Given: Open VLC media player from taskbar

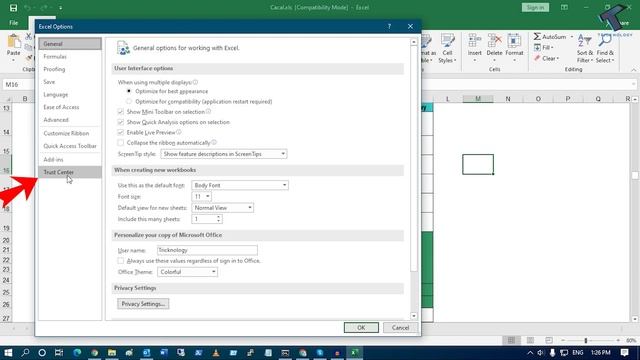Looking at the screenshot, I should pyautogui.click(x=216, y=353).
